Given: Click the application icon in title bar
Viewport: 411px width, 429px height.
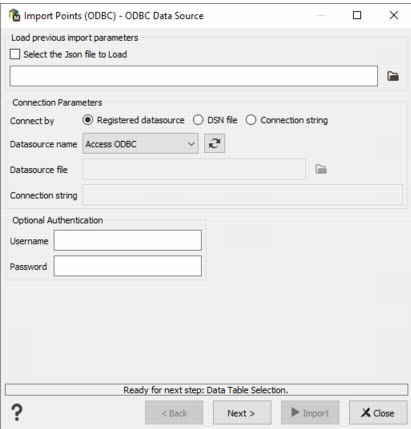Looking at the screenshot, I should coord(14,15).
